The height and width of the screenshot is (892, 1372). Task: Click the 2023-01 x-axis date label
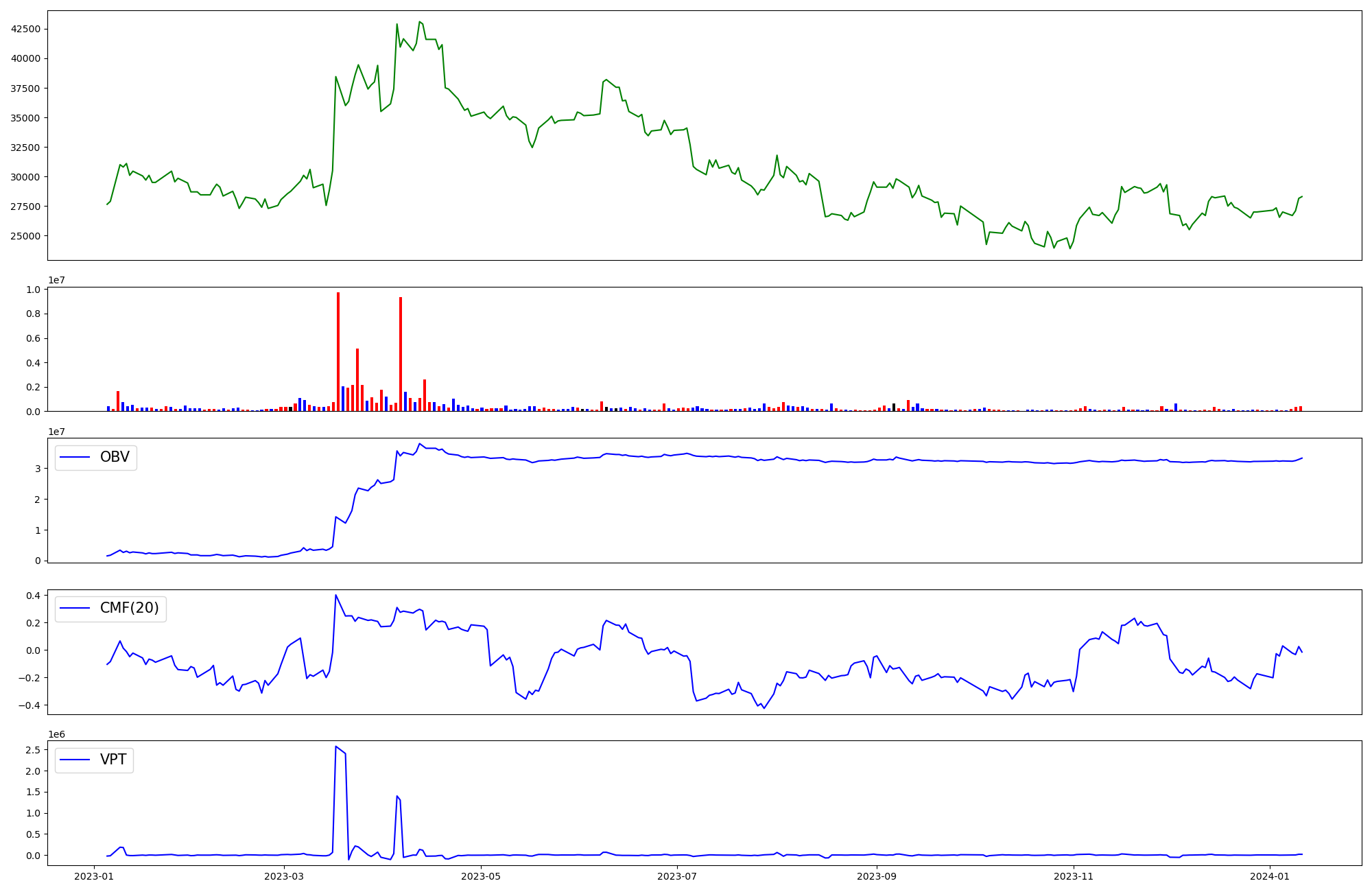[94, 876]
